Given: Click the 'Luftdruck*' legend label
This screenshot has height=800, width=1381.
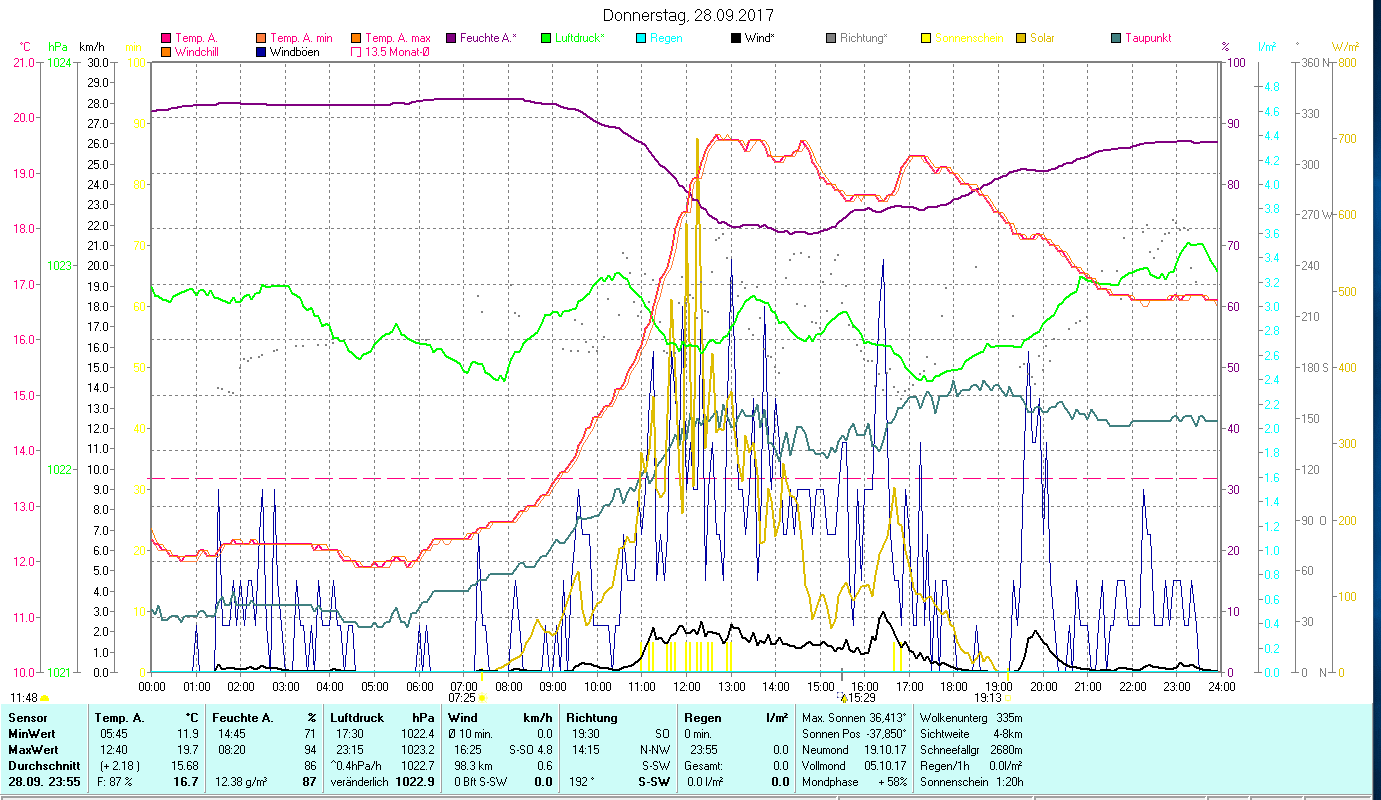Looking at the screenshot, I should [x=579, y=38].
